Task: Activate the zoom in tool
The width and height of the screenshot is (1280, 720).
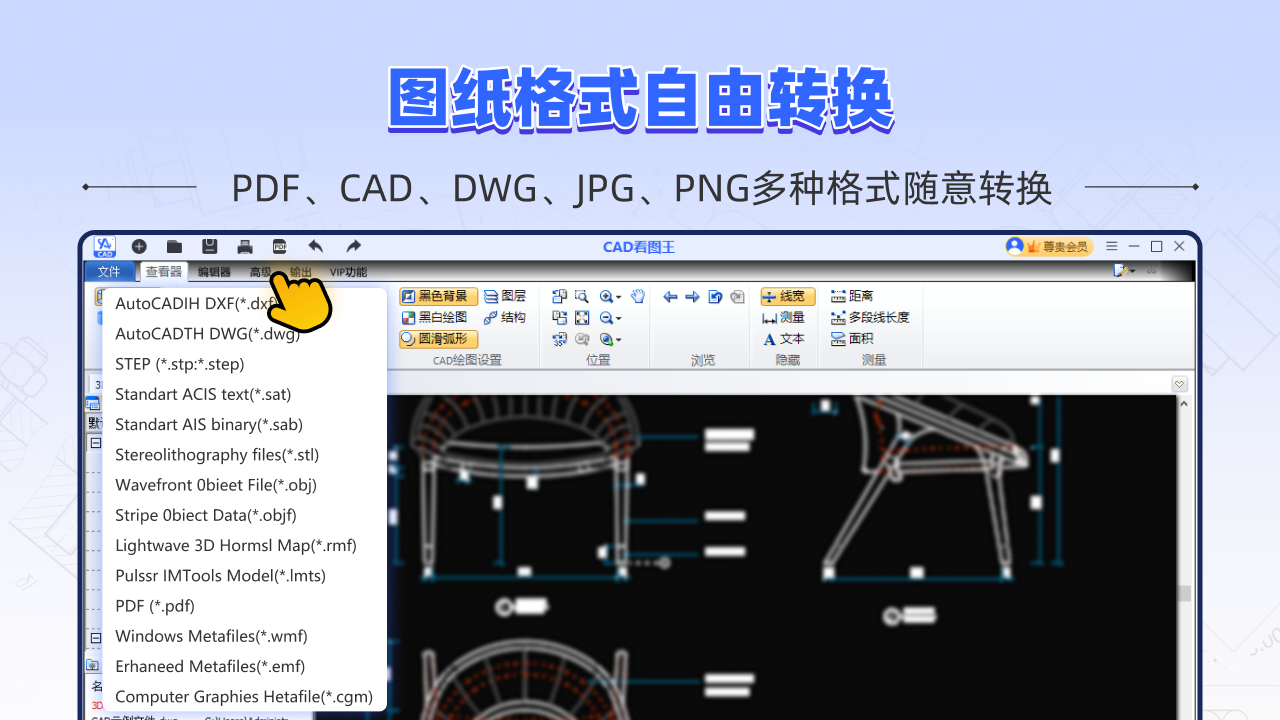Action: point(606,297)
